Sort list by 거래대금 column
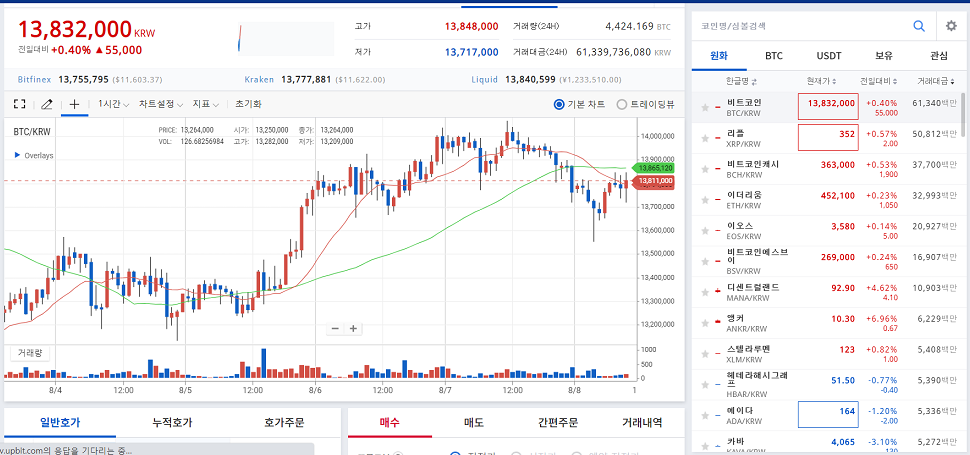This screenshot has height=455, width=970. click(x=937, y=81)
